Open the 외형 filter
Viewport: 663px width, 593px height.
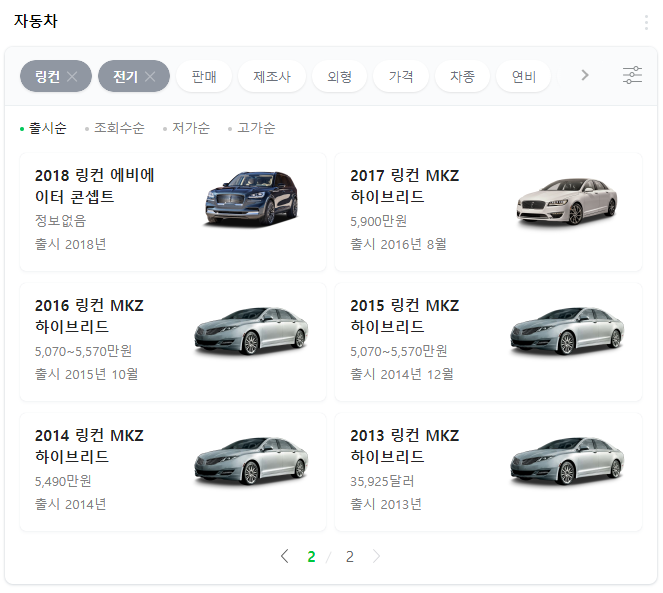coord(340,77)
